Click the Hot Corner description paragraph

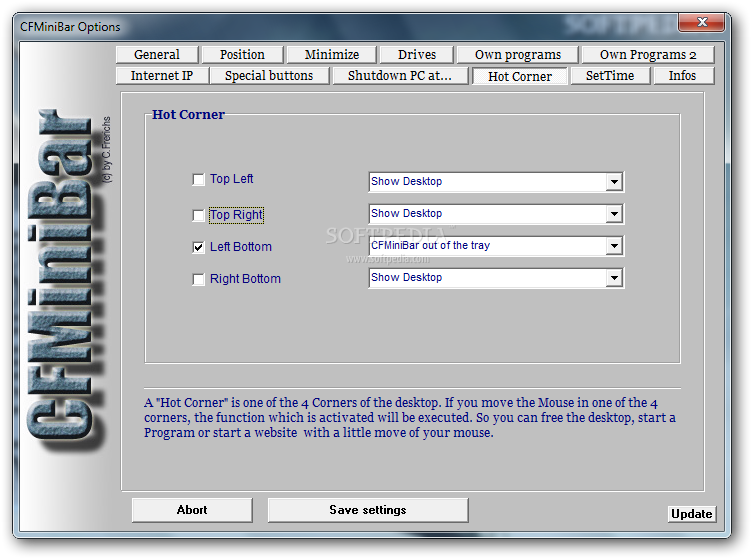410,418
